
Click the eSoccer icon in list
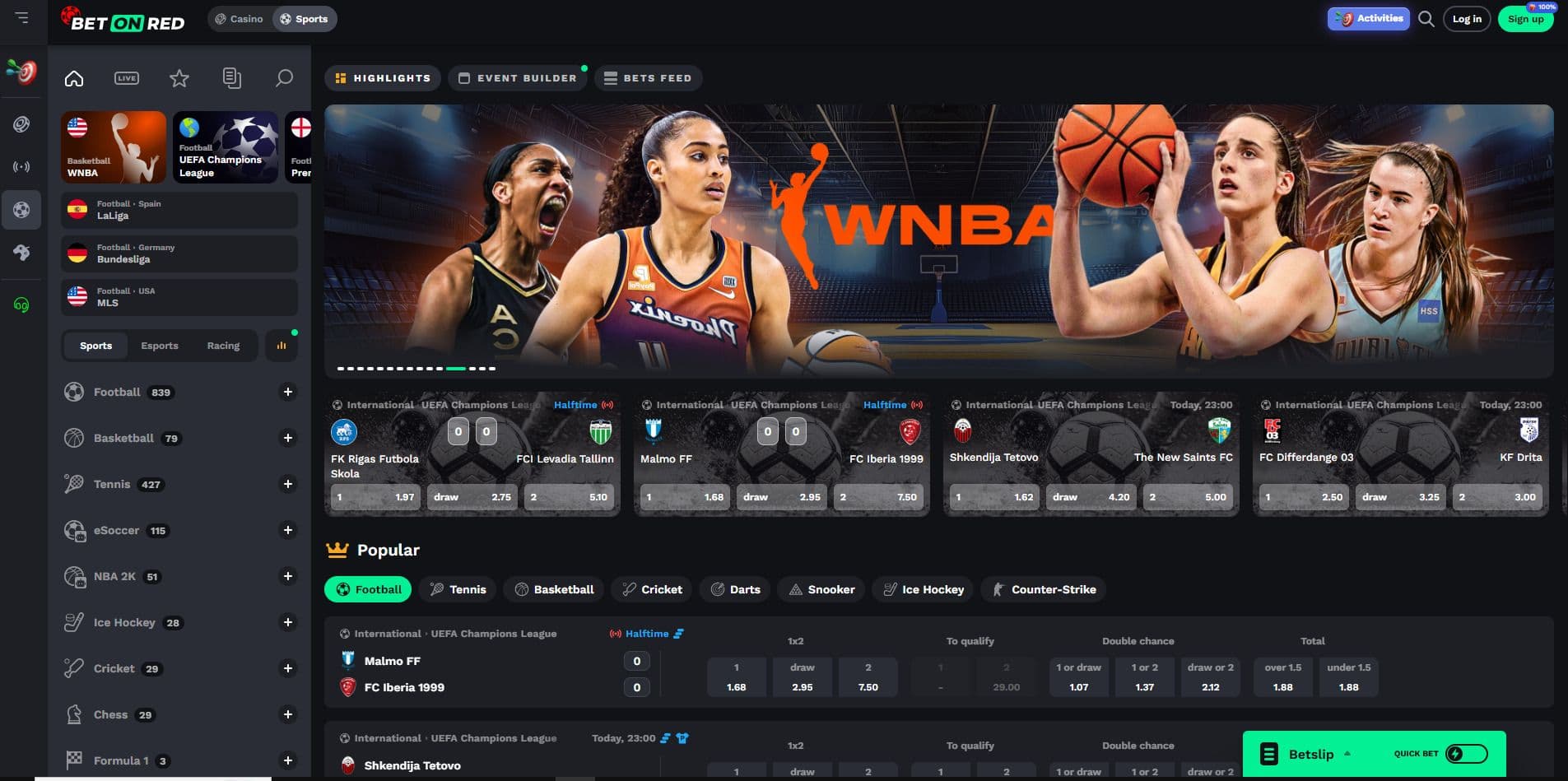(x=75, y=531)
